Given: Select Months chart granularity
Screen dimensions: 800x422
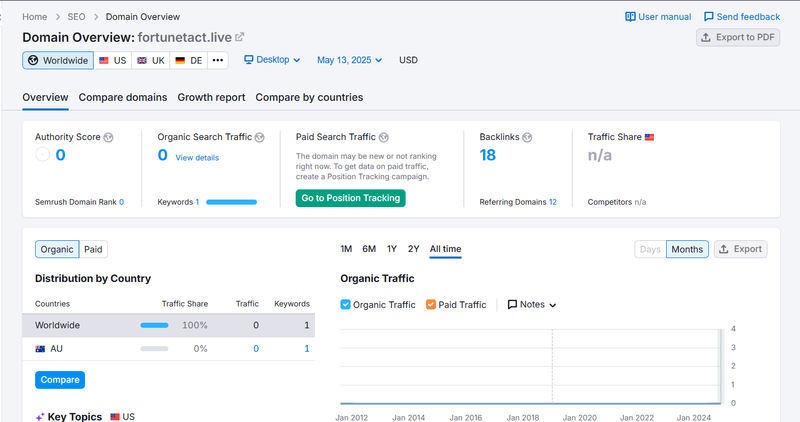Looking at the screenshot, I should [x=687, y=250].
